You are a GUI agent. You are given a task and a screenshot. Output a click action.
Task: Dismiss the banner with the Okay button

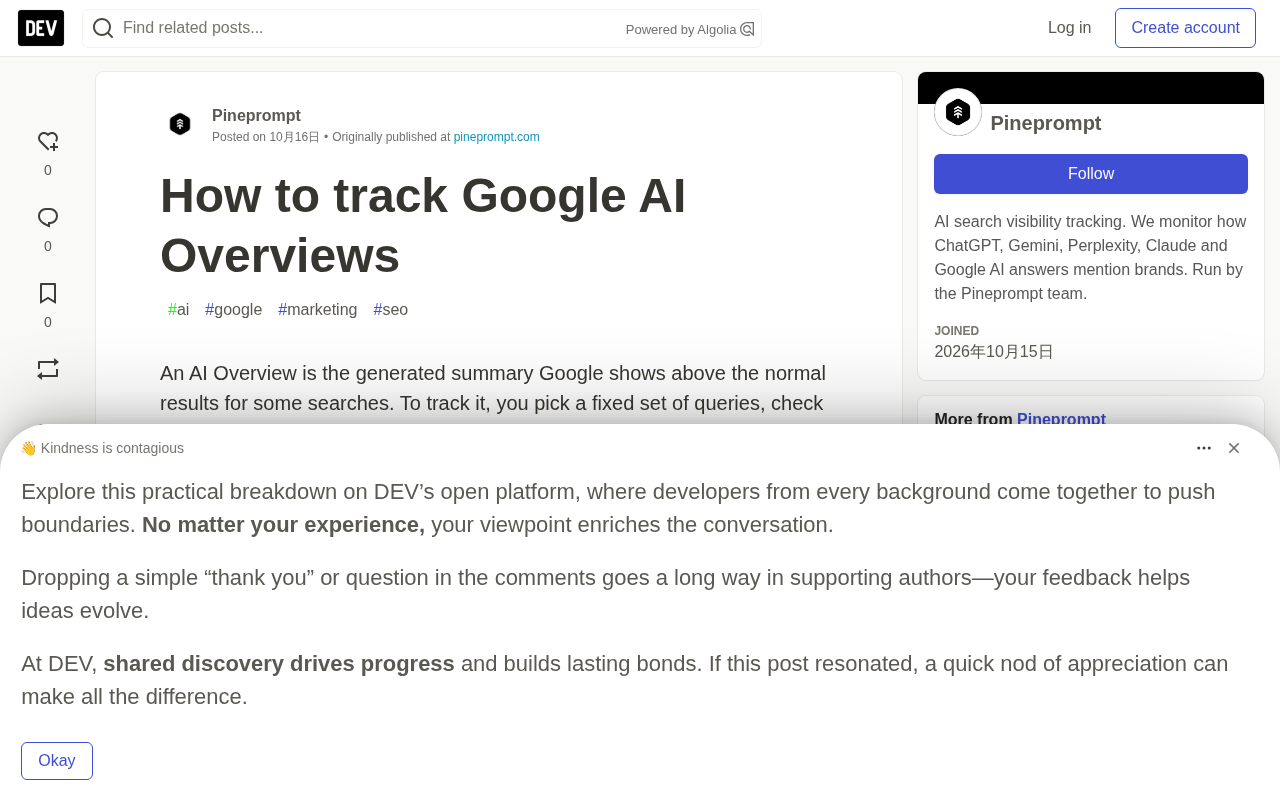(57, 761)
